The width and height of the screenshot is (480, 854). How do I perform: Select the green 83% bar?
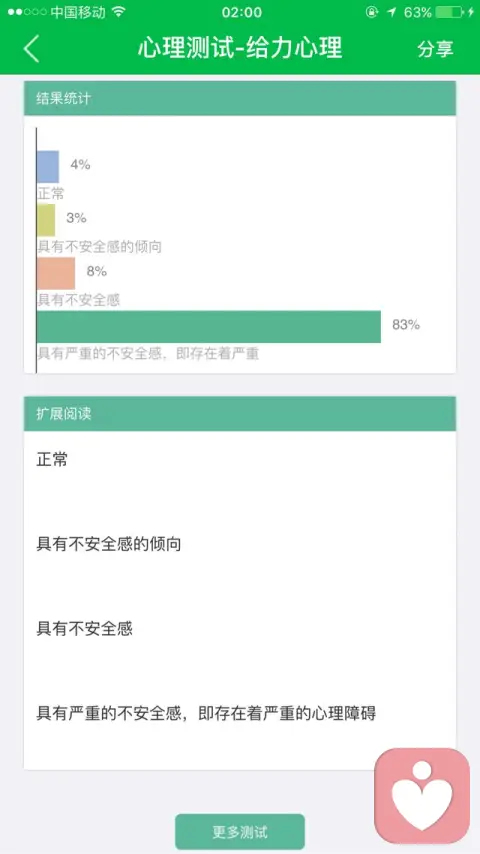(209, 327)
